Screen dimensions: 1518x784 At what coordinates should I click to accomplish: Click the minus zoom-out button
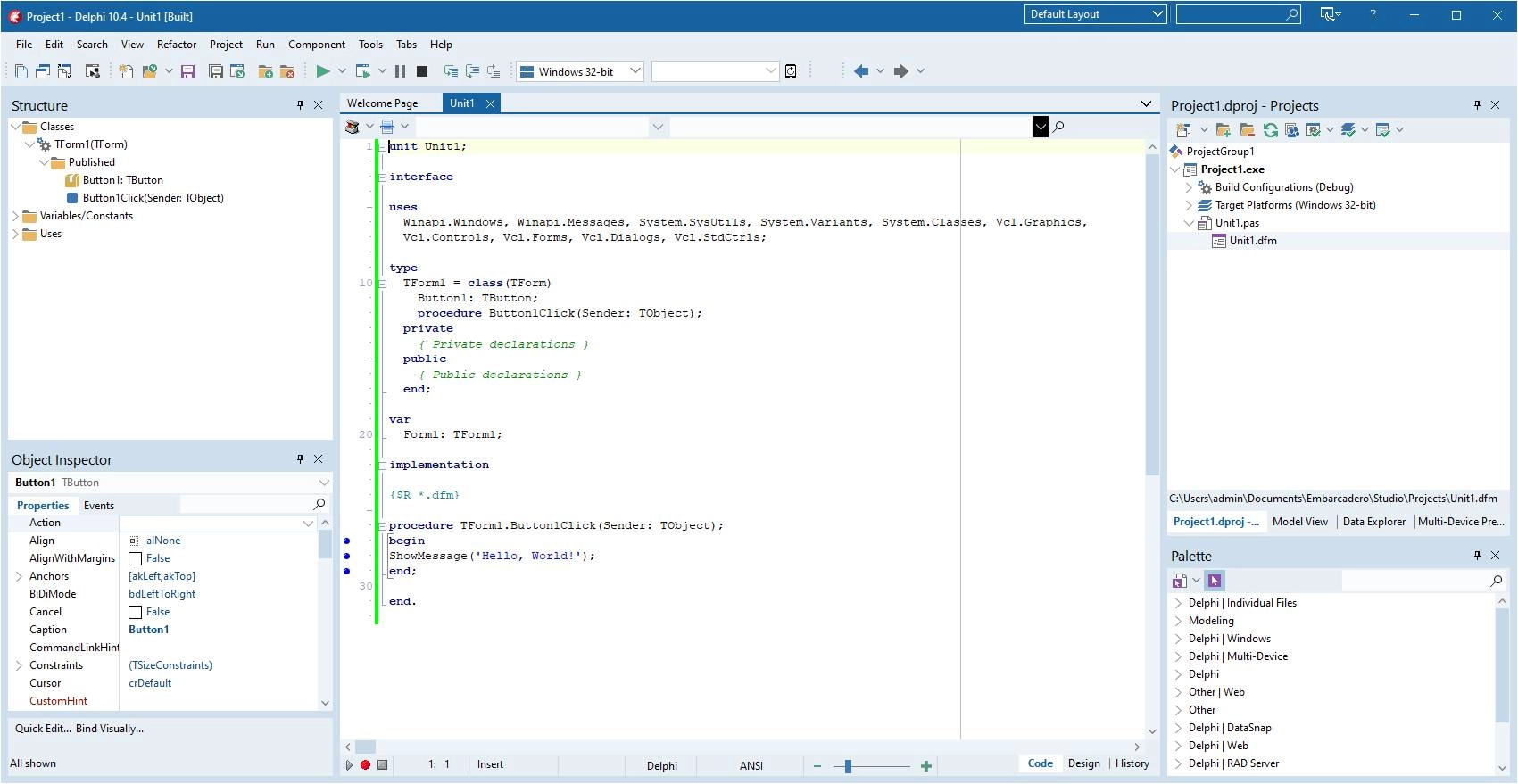pos(817,765)
